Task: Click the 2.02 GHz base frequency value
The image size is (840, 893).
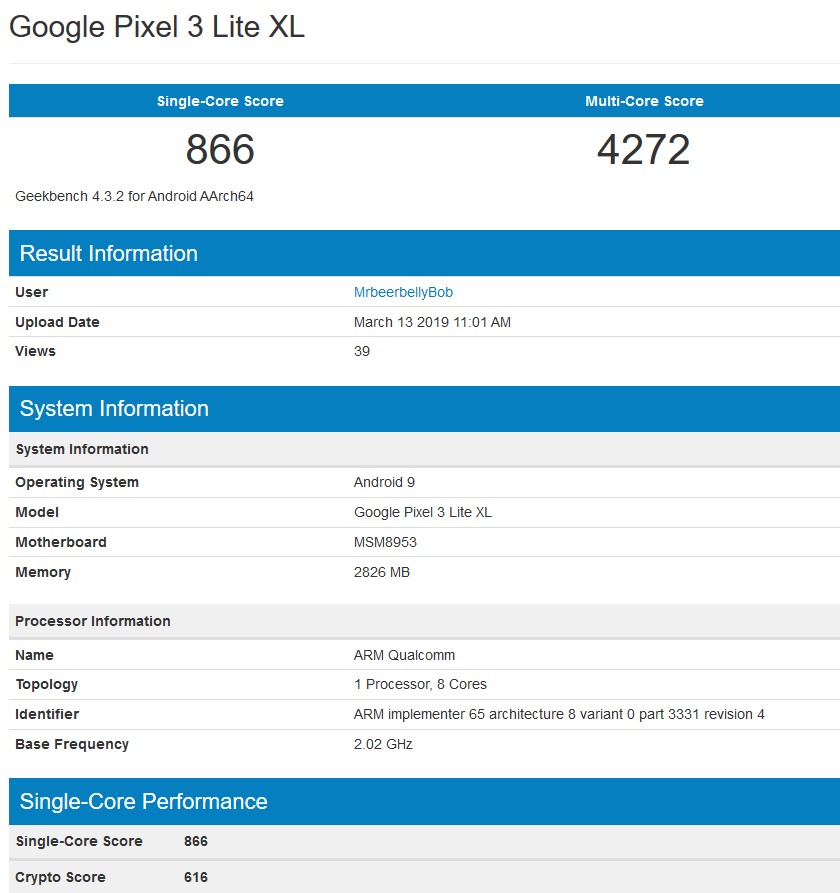Action: coord(383,744)
